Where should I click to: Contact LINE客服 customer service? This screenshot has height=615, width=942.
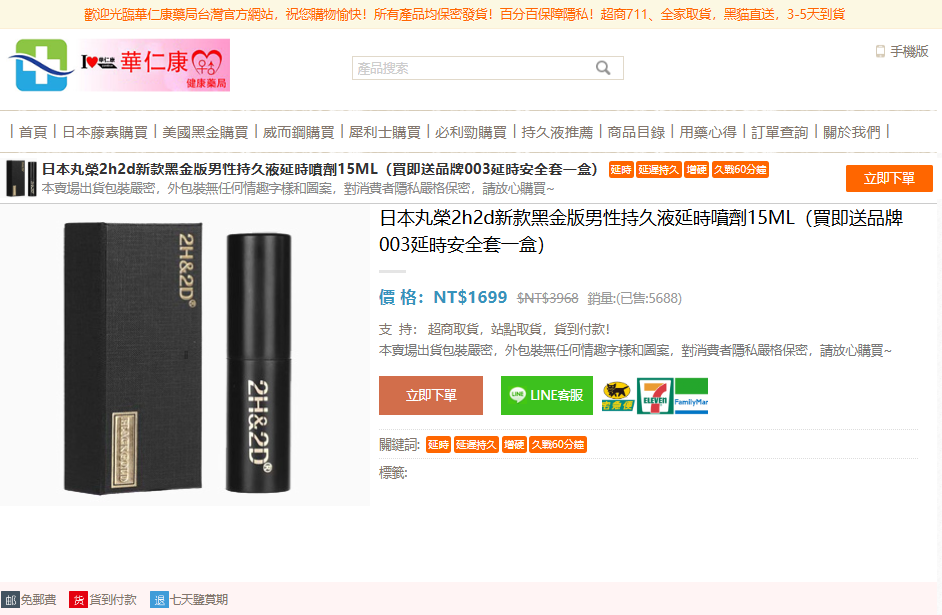tap(547, 395)
